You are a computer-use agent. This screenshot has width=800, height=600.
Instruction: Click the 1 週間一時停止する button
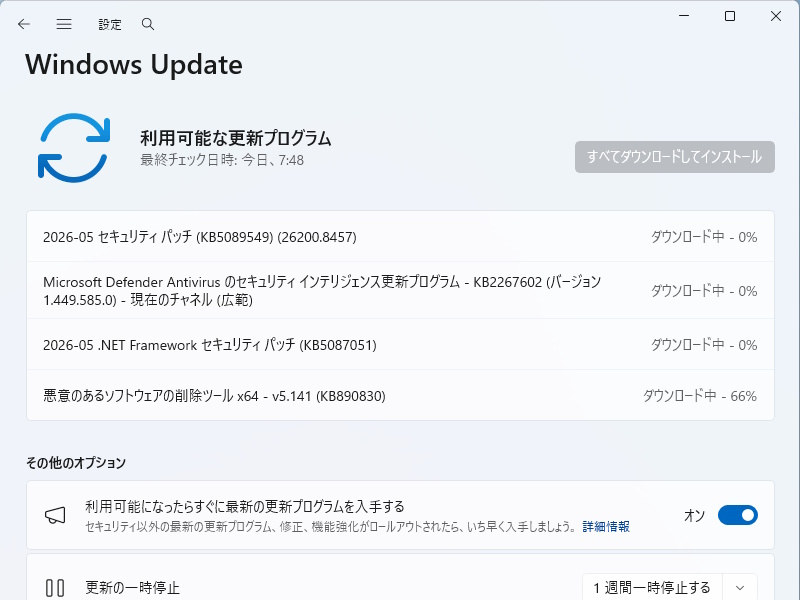point(652,588)
